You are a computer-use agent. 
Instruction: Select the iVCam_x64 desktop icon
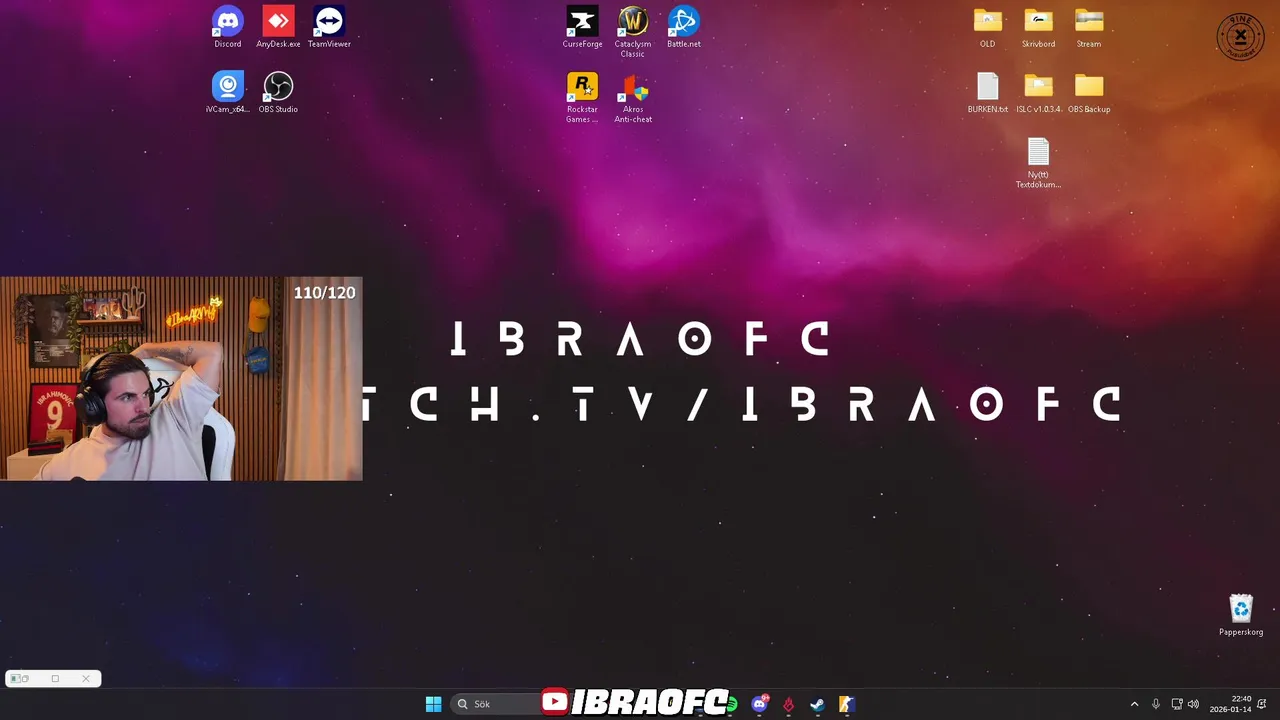tap(227, 92)
